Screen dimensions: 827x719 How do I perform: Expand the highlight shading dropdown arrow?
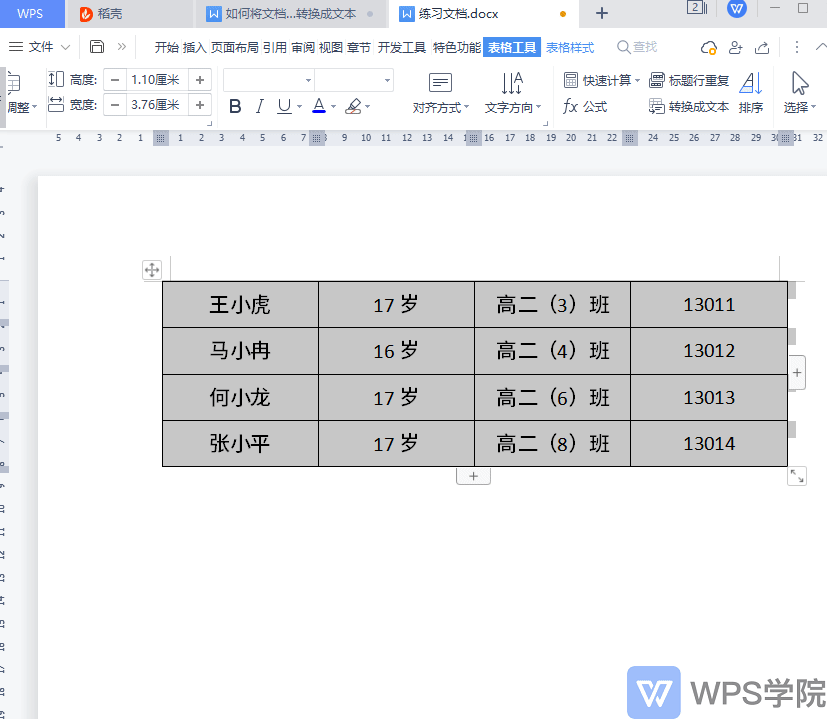(x=368, y=107)
